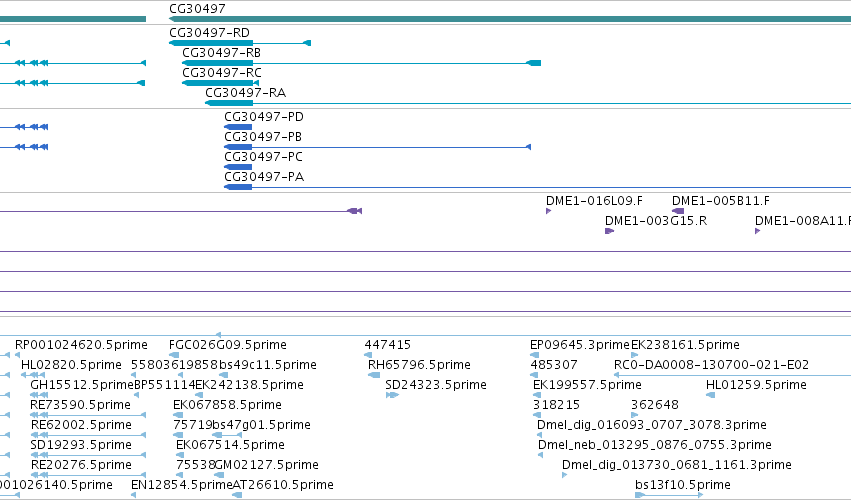Select protein CG30497-PD

(264, 117)
